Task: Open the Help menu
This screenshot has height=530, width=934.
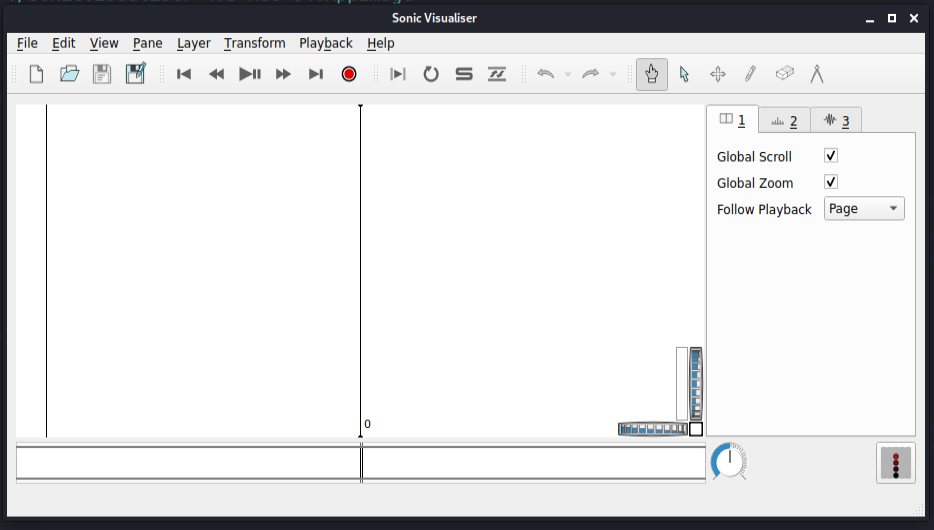Action: pyautogui.click(x=381, y=43)
